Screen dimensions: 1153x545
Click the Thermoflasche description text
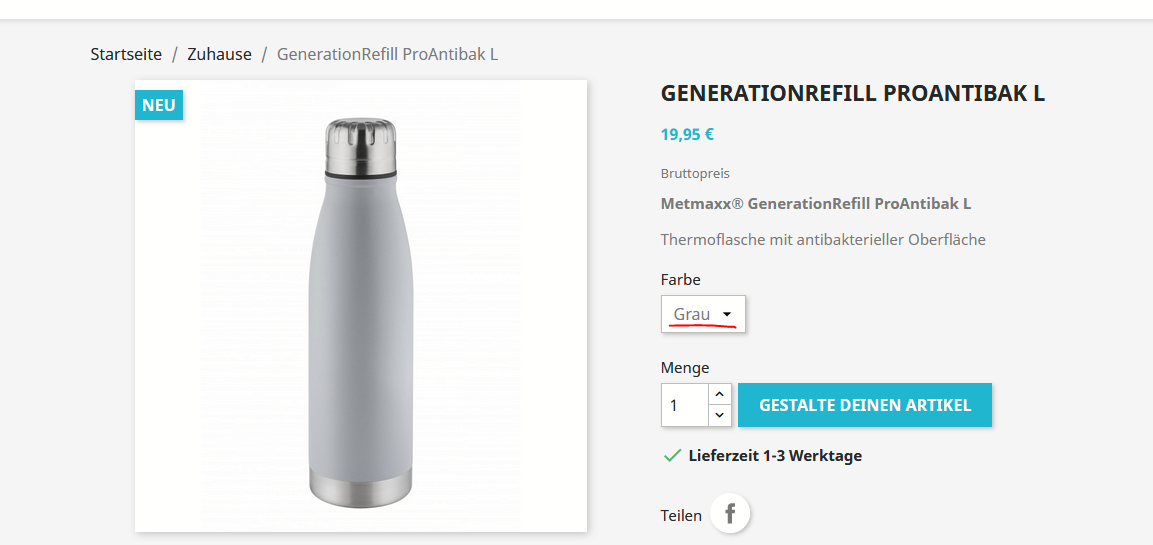coord(823,239)
